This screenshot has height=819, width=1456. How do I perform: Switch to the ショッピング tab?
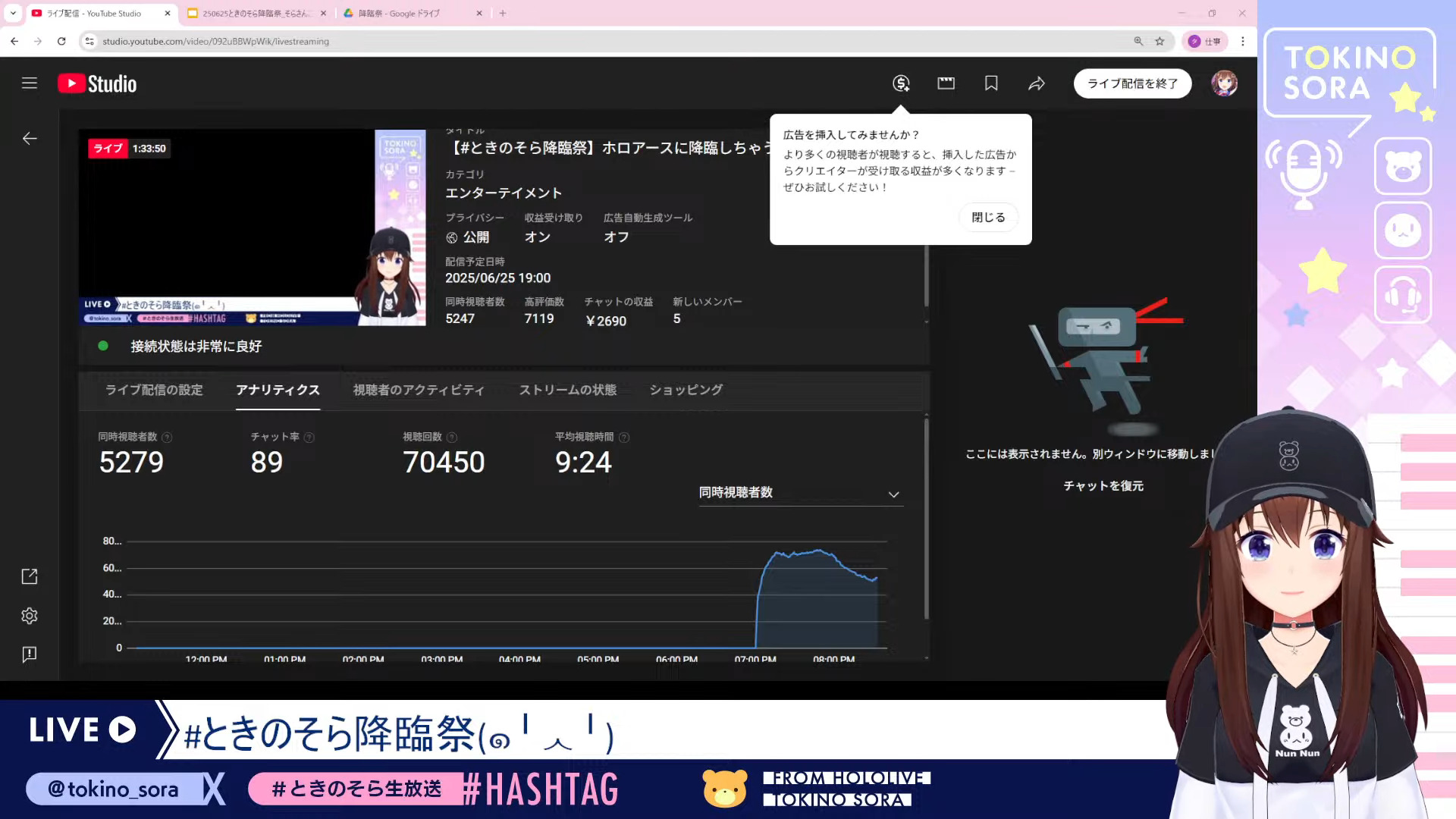pos(686,390)
